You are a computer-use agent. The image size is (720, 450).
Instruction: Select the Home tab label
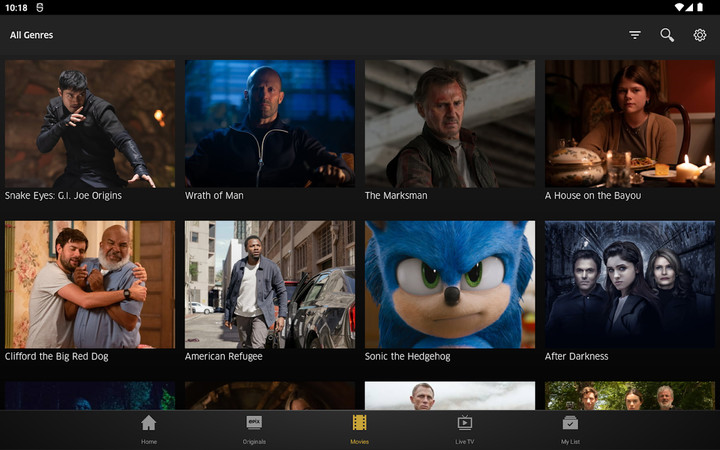pos(148,442)
